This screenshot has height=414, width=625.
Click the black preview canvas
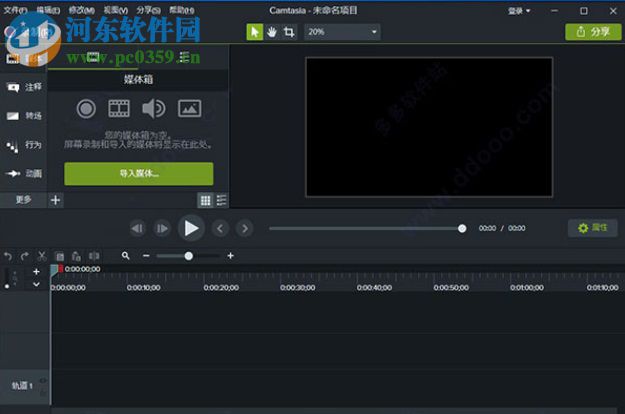(429, 127)
